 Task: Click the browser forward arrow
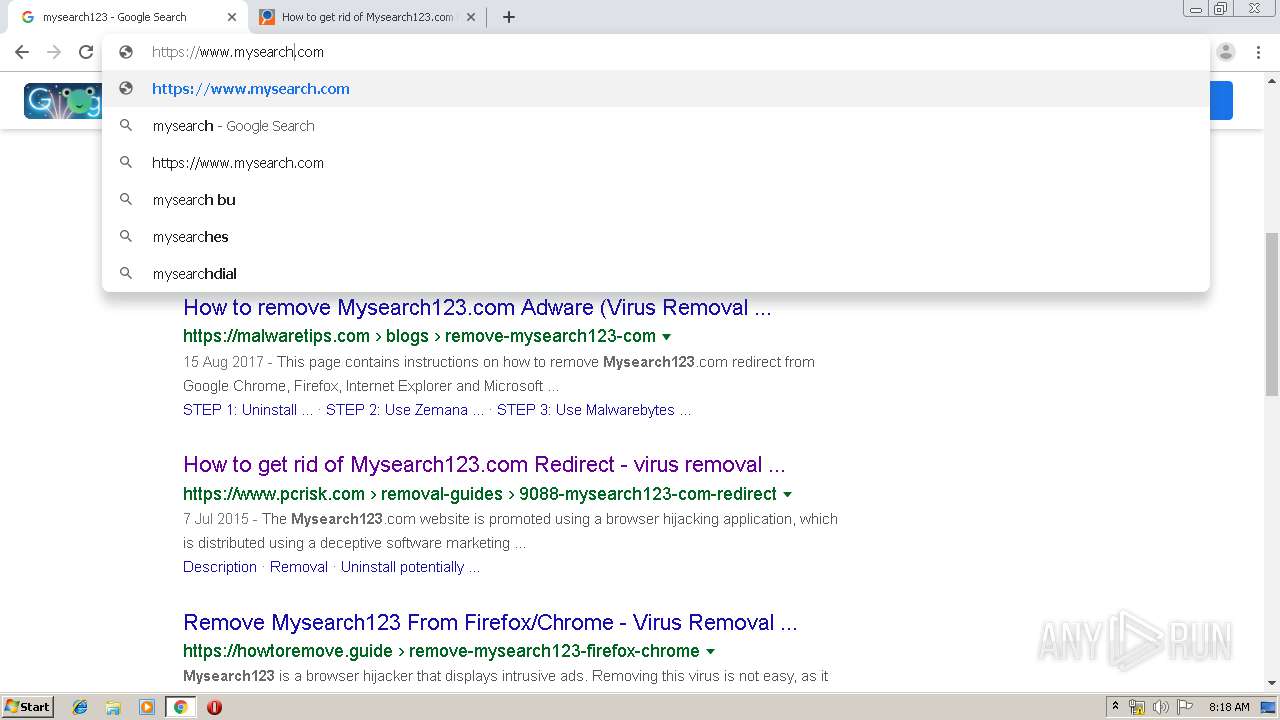54,52
